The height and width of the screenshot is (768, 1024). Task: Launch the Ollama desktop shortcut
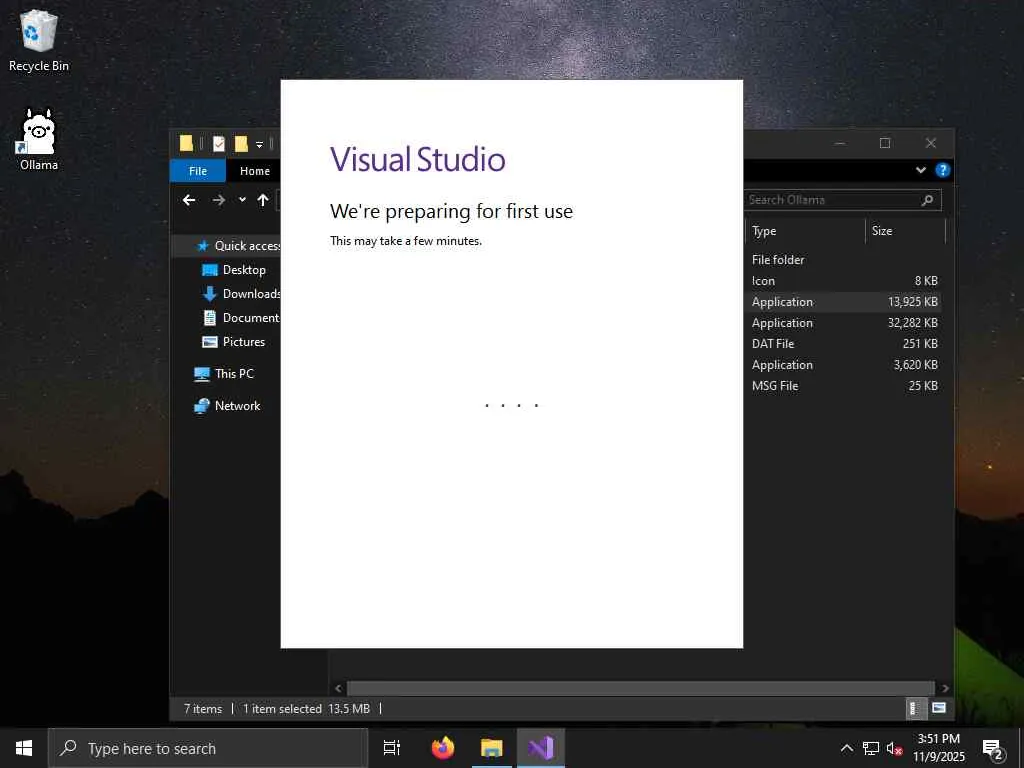(x=39, y=140)
